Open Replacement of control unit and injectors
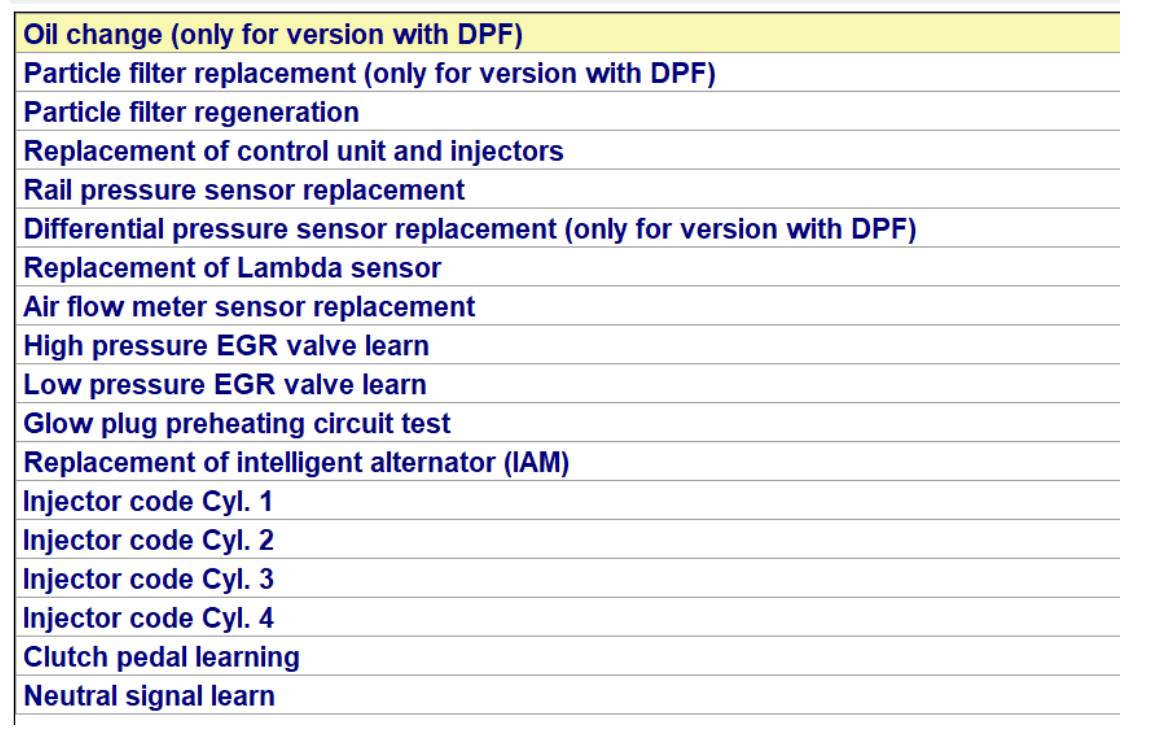 pos(567,150)
